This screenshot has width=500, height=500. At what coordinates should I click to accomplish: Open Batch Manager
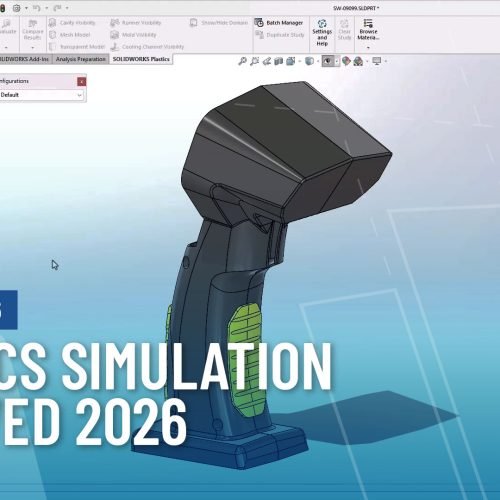tap(279, 23)
